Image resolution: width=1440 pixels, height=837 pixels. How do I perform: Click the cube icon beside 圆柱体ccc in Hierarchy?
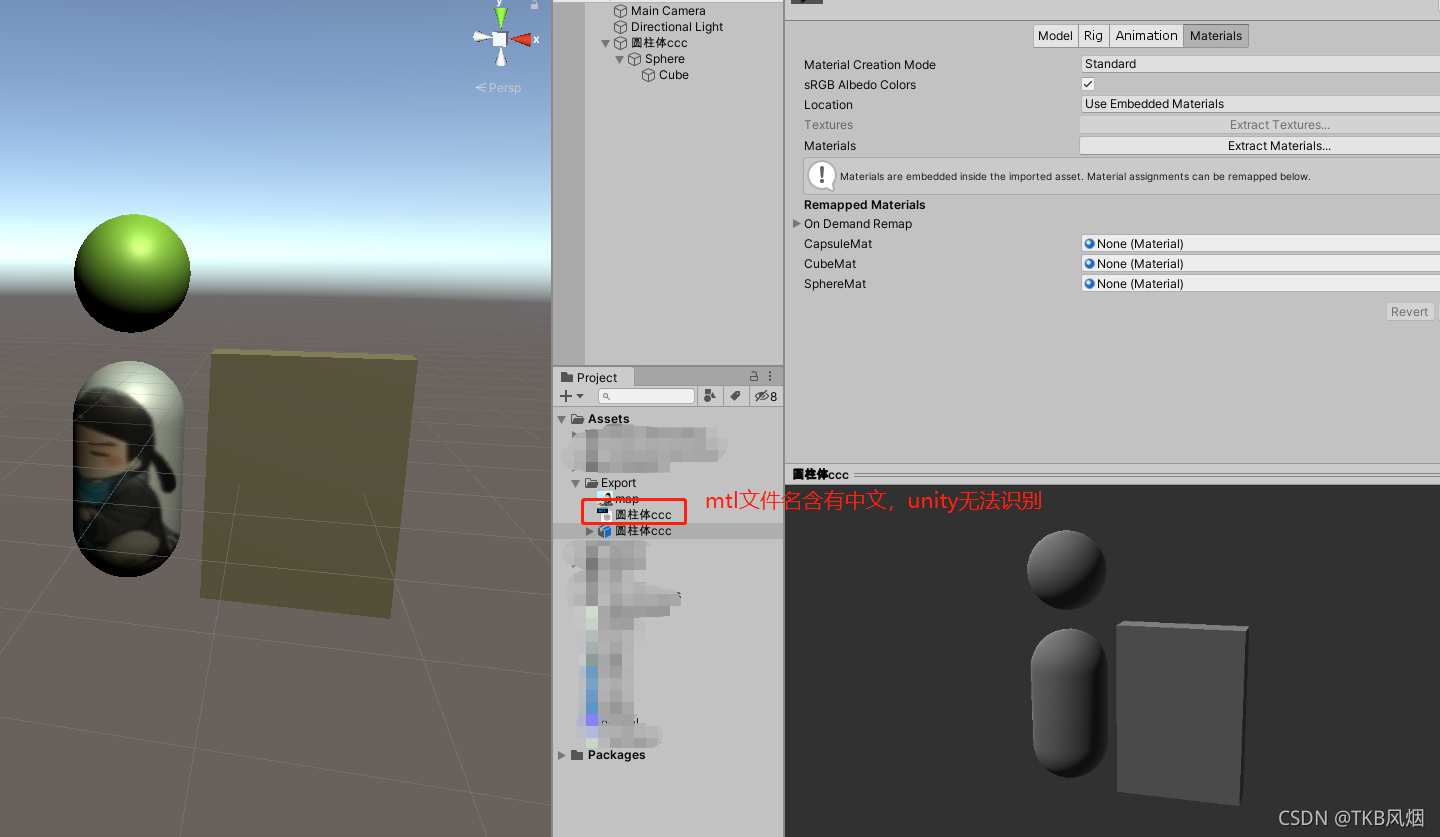click(x=621, y=43)
